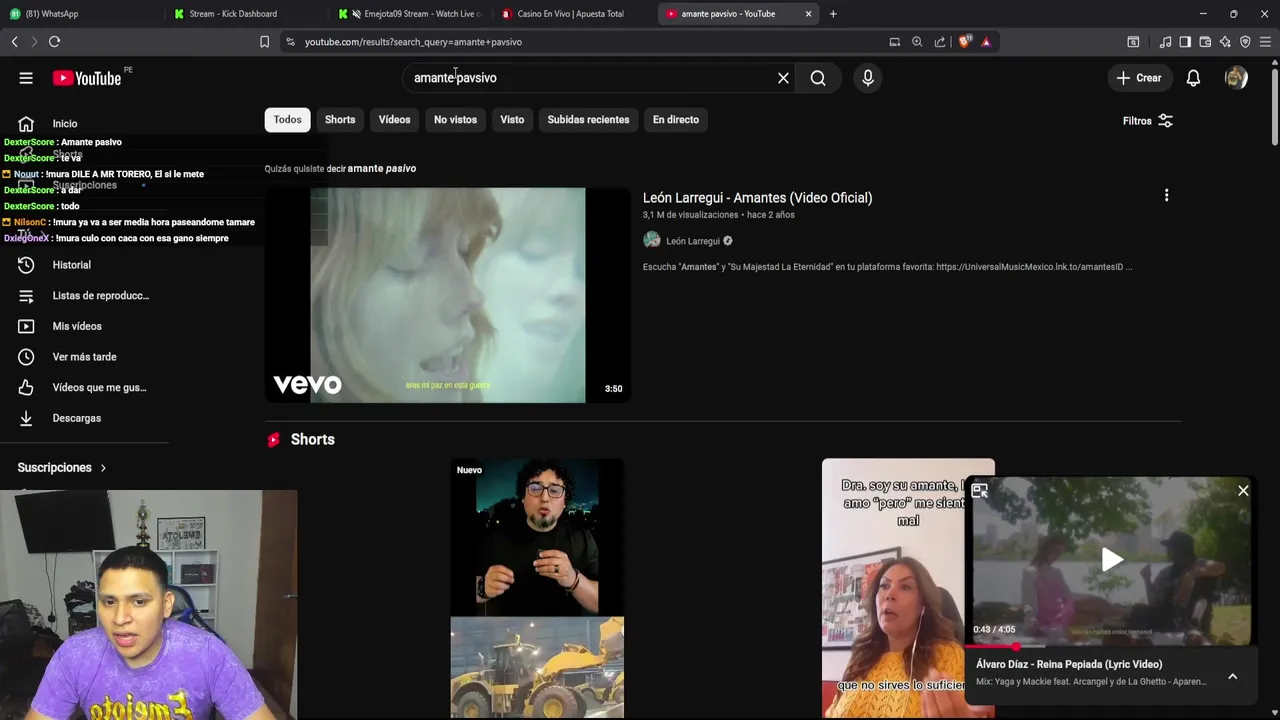Open the Brave VPN shield icon
This screenshot has width=1280, height=720.
pyautogui.click(x=1245, y=42)
